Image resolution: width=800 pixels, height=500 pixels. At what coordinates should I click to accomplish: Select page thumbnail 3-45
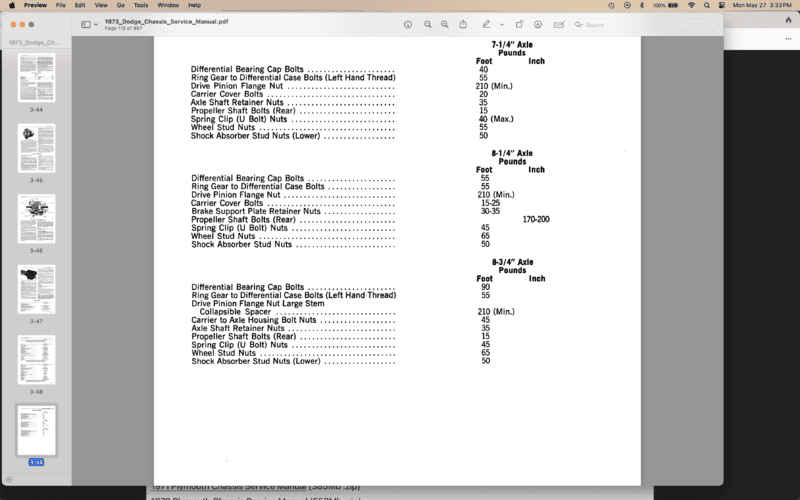coord(36,148)
